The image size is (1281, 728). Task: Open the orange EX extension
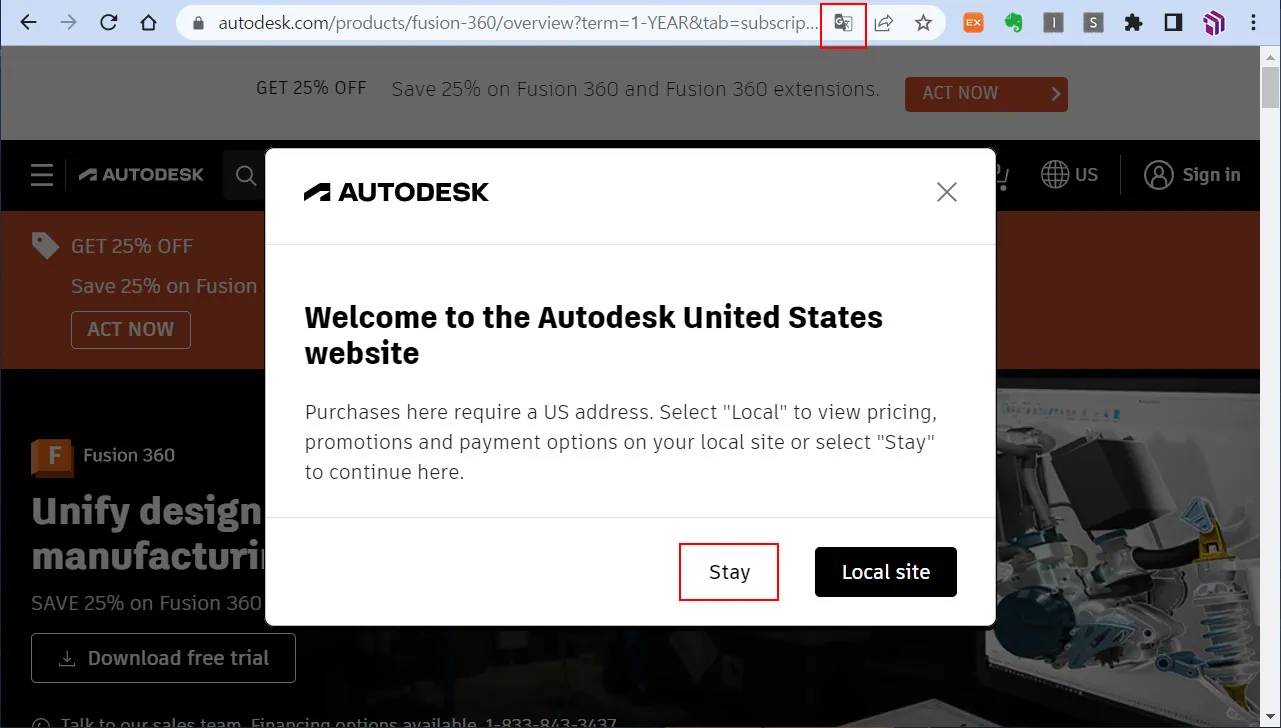click(x=973, y=23)
